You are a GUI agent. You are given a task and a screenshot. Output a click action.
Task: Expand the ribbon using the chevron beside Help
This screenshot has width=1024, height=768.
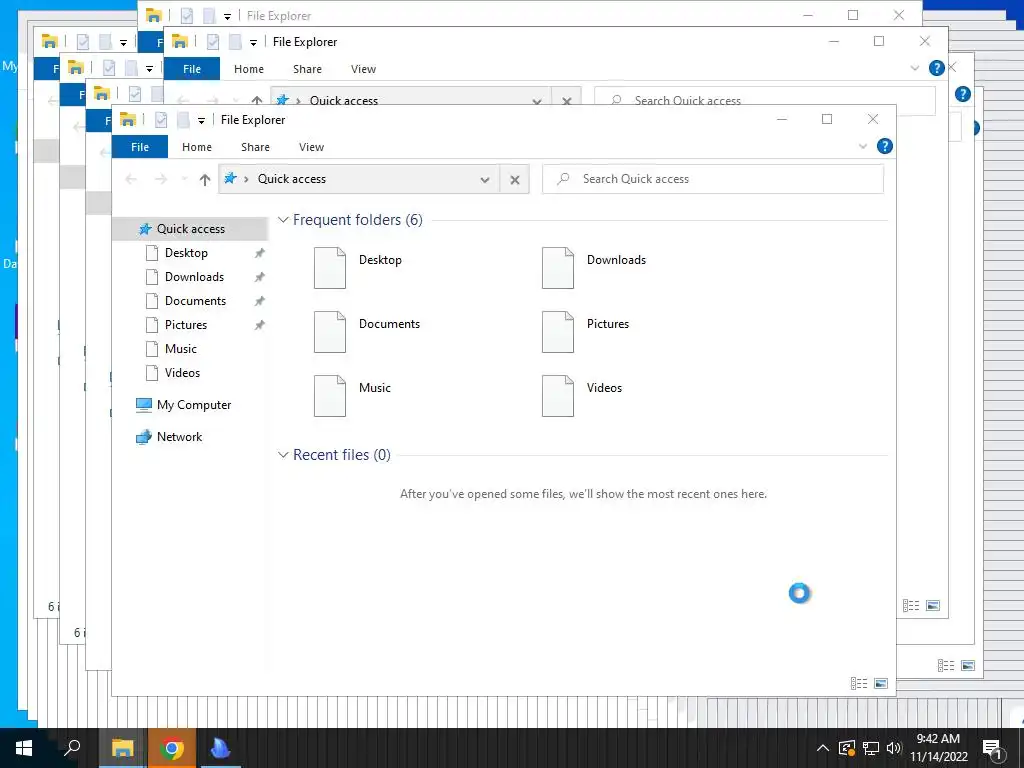click(863, 146)
